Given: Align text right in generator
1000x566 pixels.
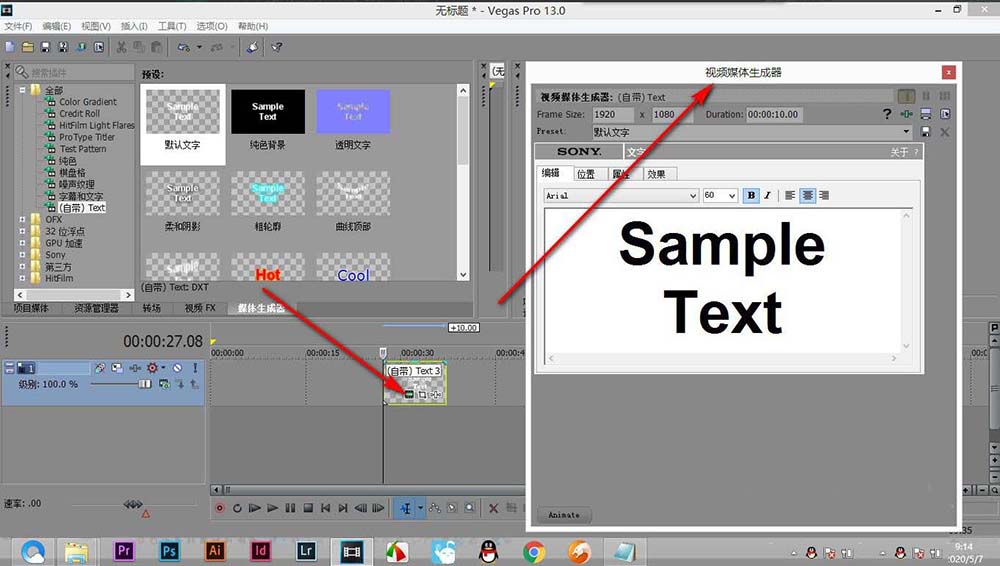Looking at the screenshot, I should click(824, 195).
